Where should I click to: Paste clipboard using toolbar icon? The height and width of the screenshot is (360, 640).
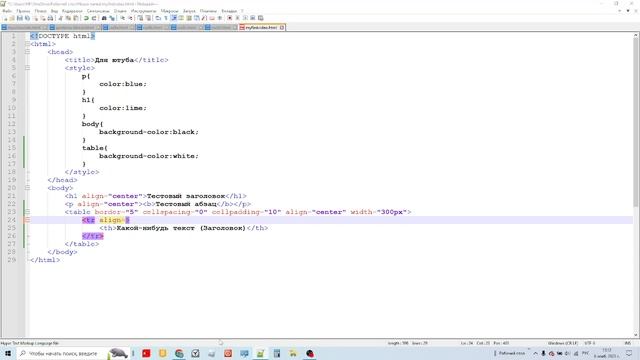coord(76,18)
